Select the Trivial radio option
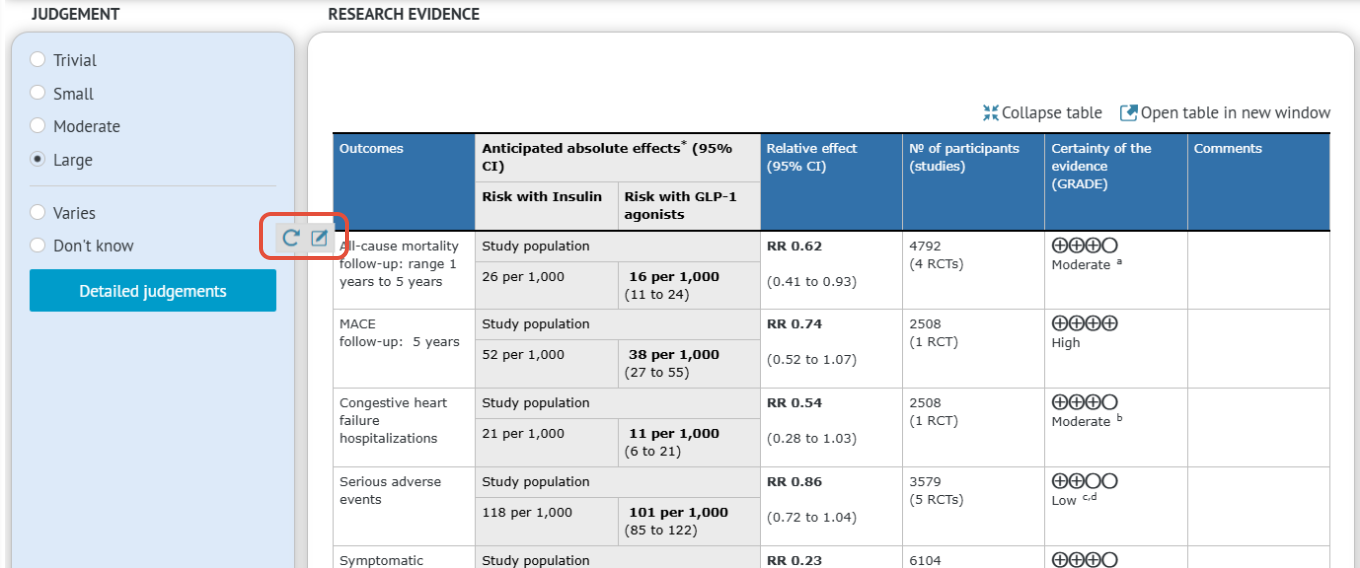 [x=38, y=60]
